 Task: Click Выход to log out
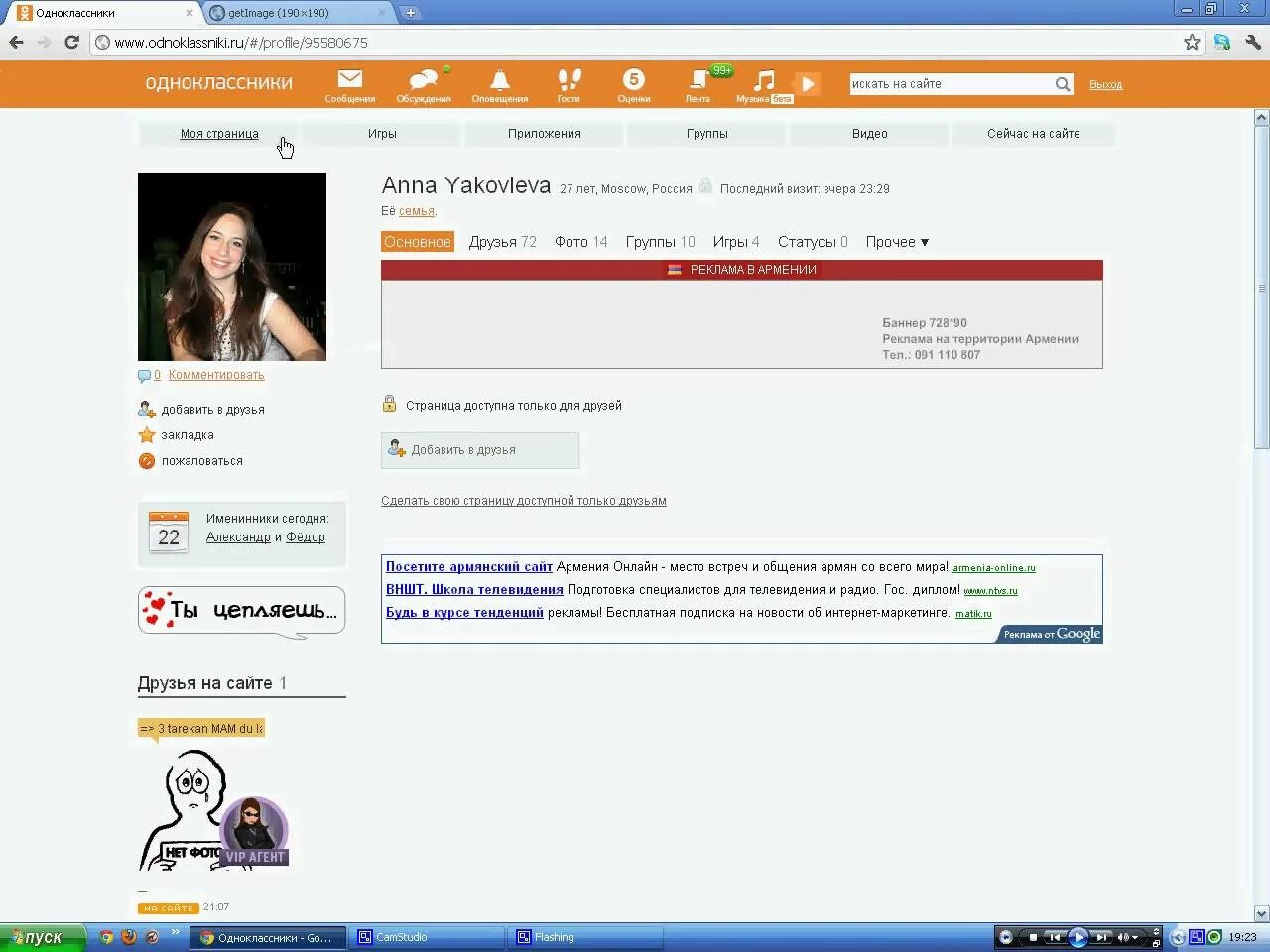click(1106, 85)
